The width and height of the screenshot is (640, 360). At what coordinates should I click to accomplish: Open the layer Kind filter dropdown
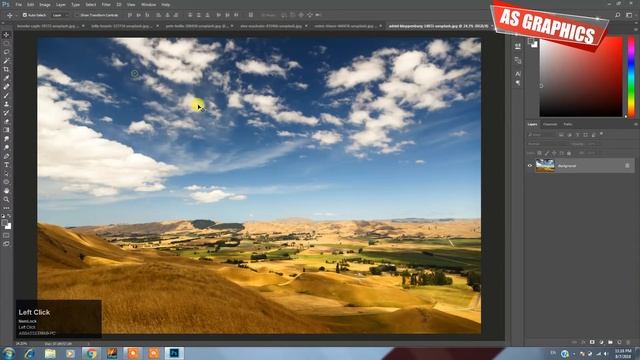click(x=542, y=135)
